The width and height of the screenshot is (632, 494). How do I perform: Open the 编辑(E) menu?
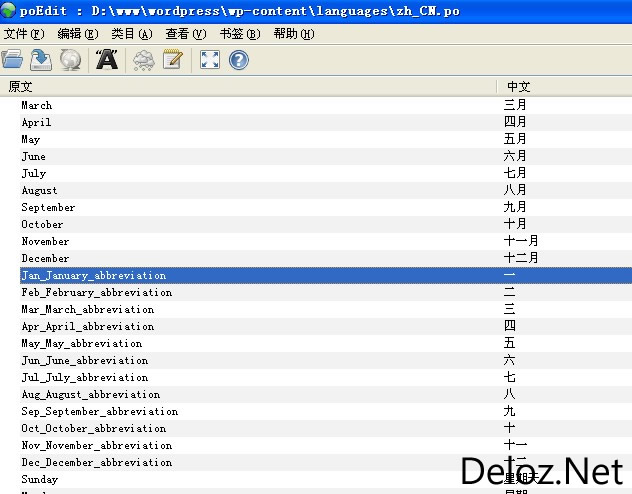[x=78, y=34]
